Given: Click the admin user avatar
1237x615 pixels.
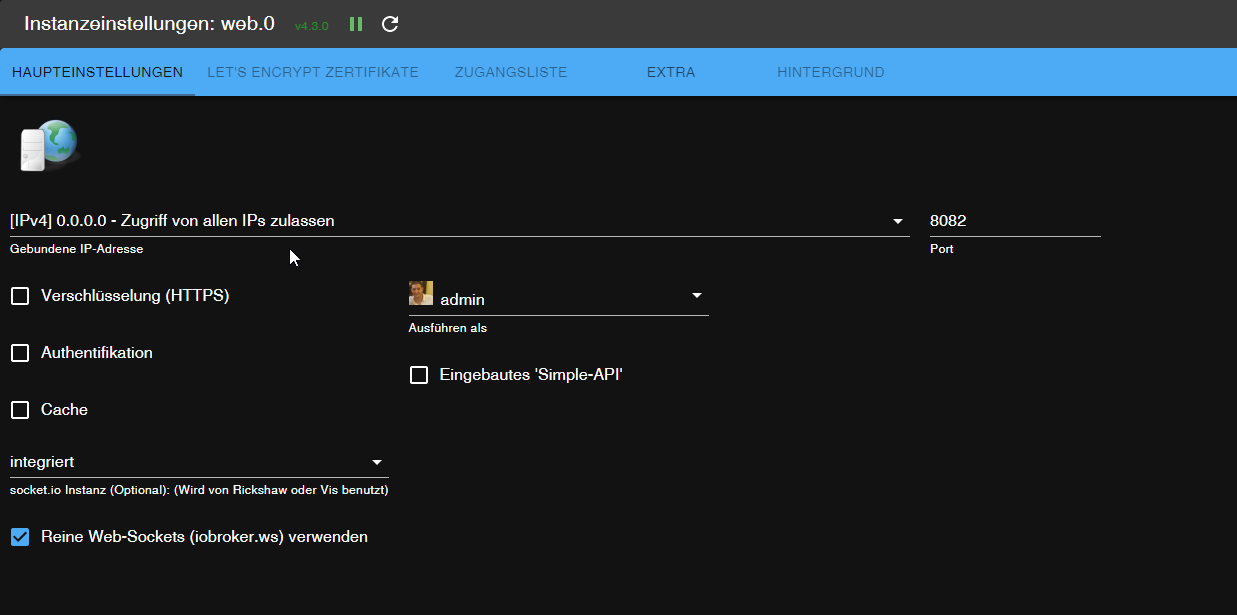Looking at the screenshot, I should coord(421,293).
